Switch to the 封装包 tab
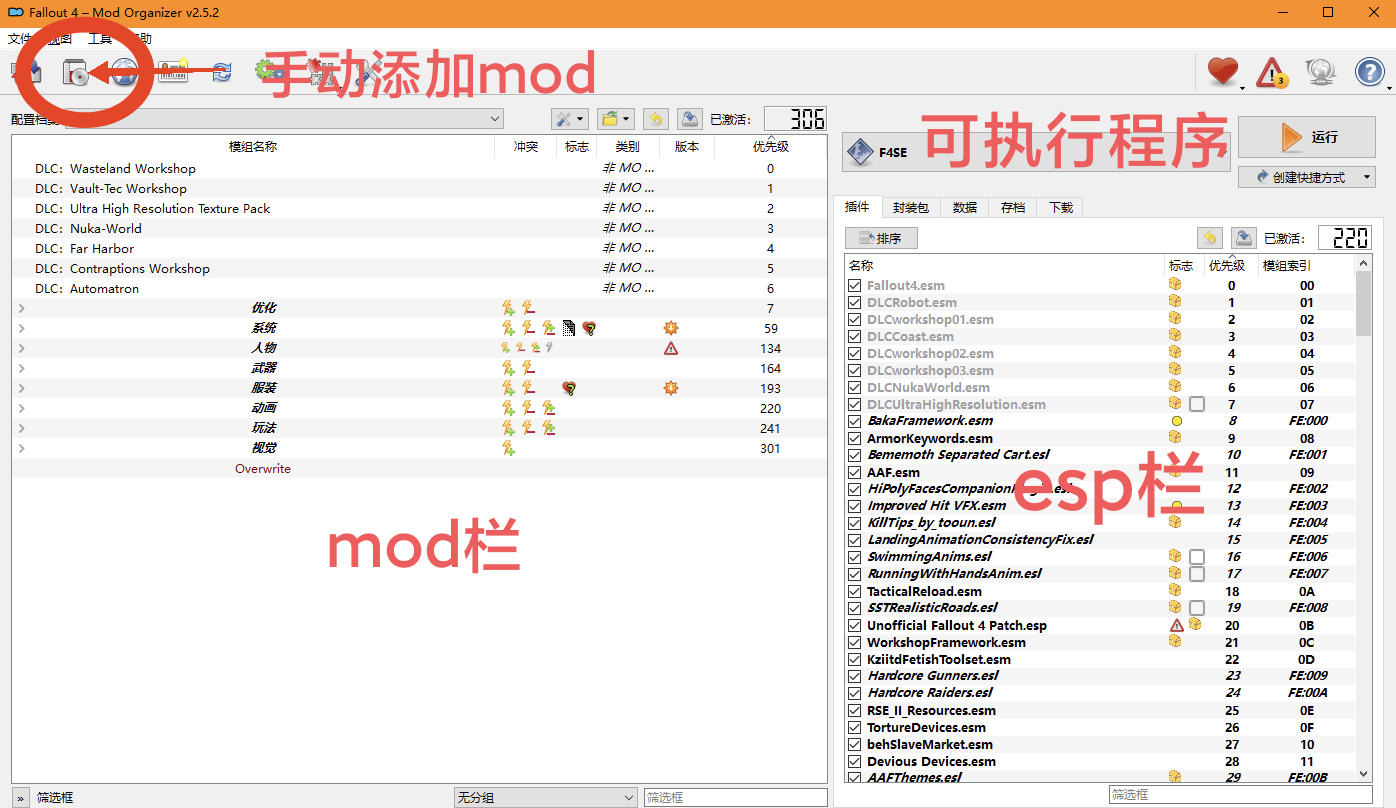This screenshot has width=1396, height=808. (910, 207)
